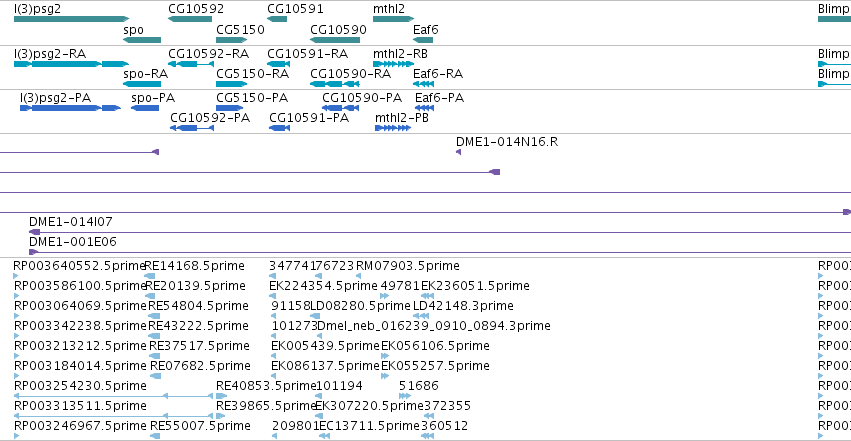Select the 51686 EST label
851x441 pixels.
point(418,386)
